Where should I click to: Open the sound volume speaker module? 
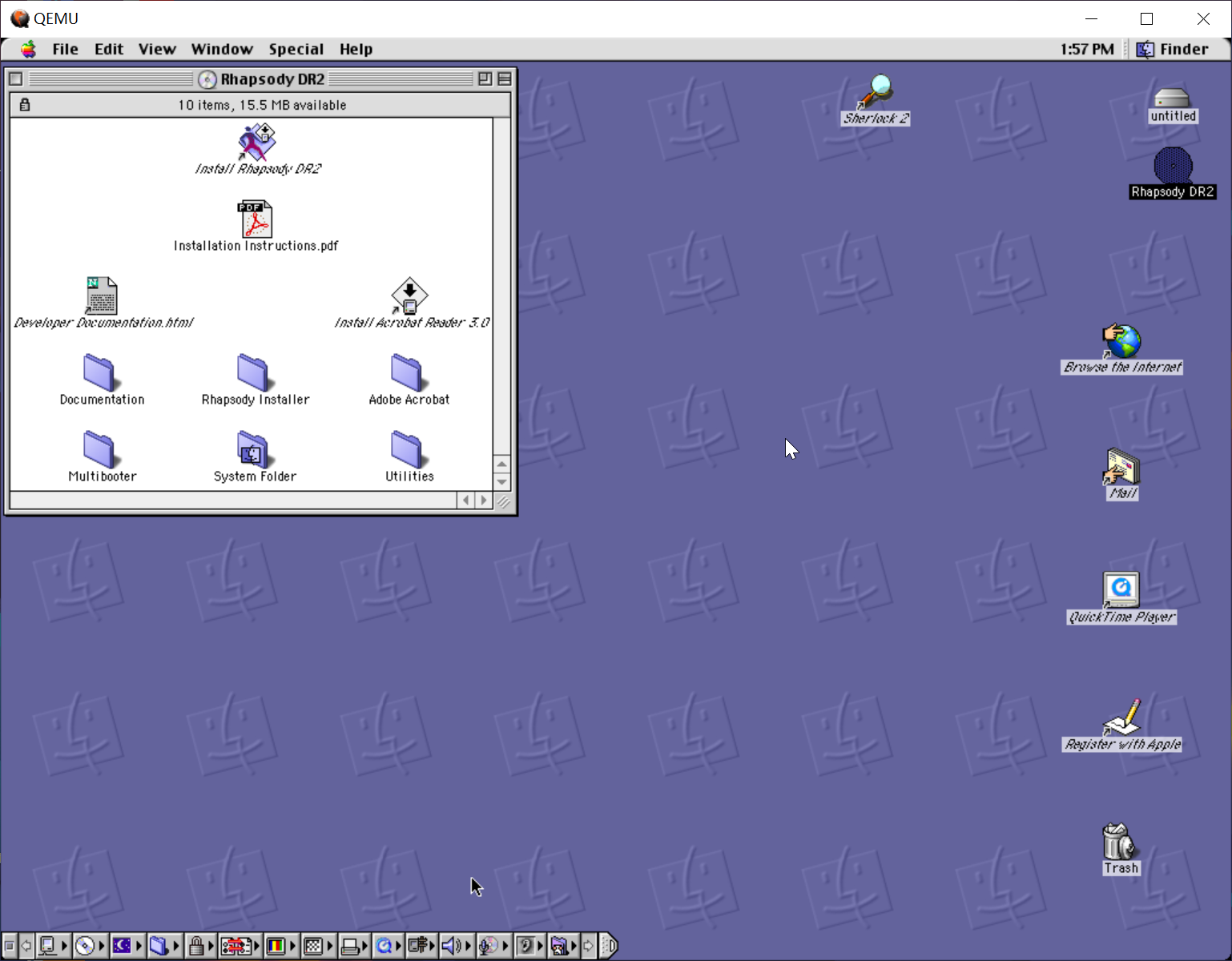point(456,946)
